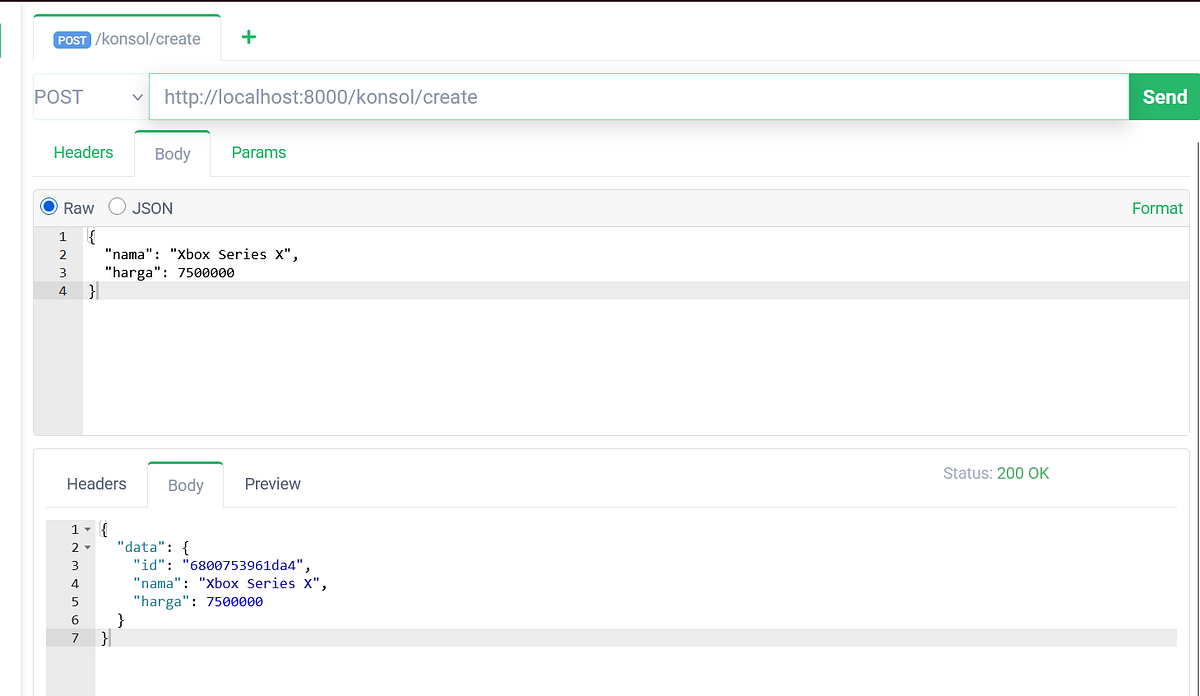Click the POST badge on the request tab
The width and height of the screenshot is (1200, 696).
coord(71,39)
